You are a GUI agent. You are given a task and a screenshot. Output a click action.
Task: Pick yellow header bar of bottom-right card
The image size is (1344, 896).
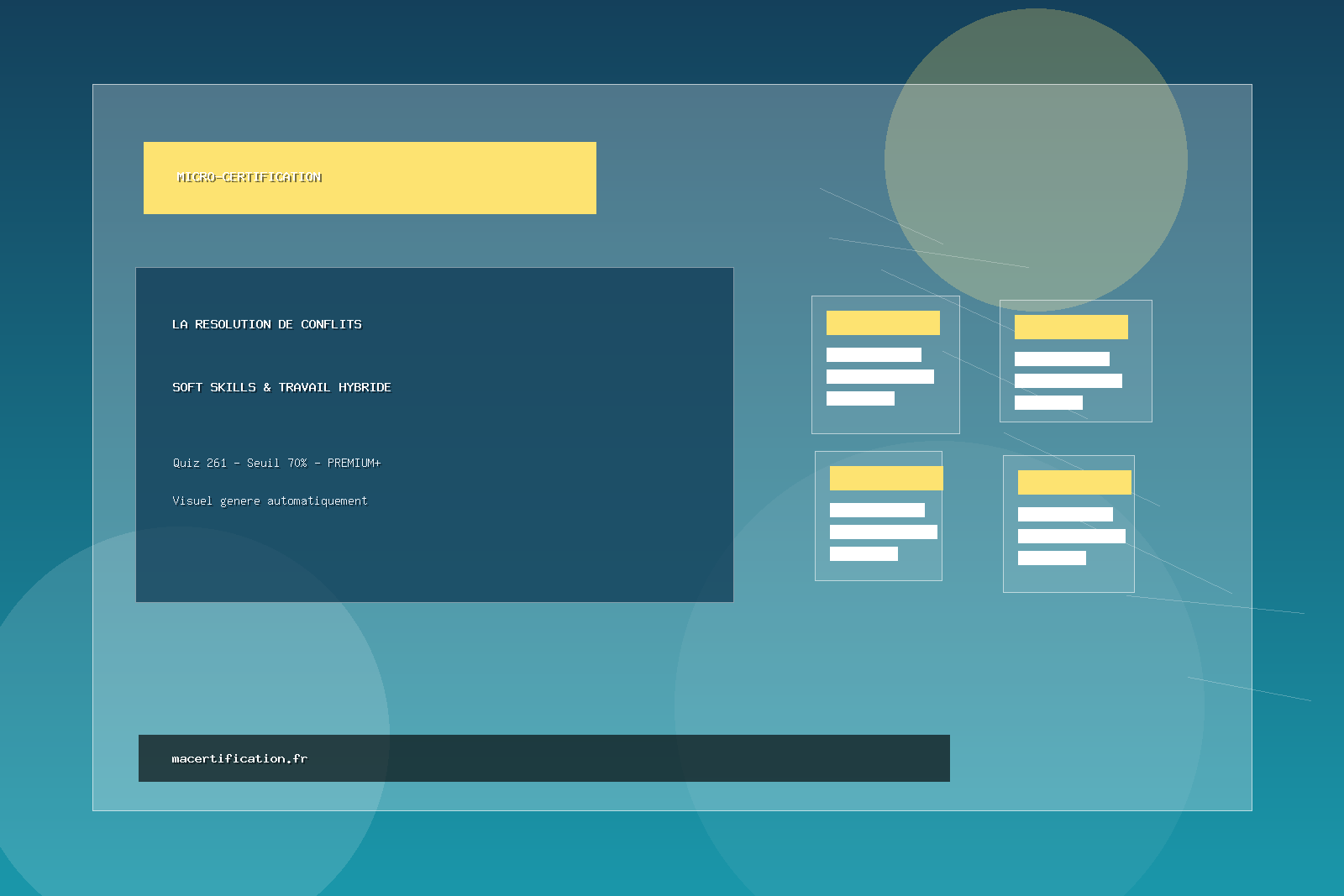coord(1074,482)
